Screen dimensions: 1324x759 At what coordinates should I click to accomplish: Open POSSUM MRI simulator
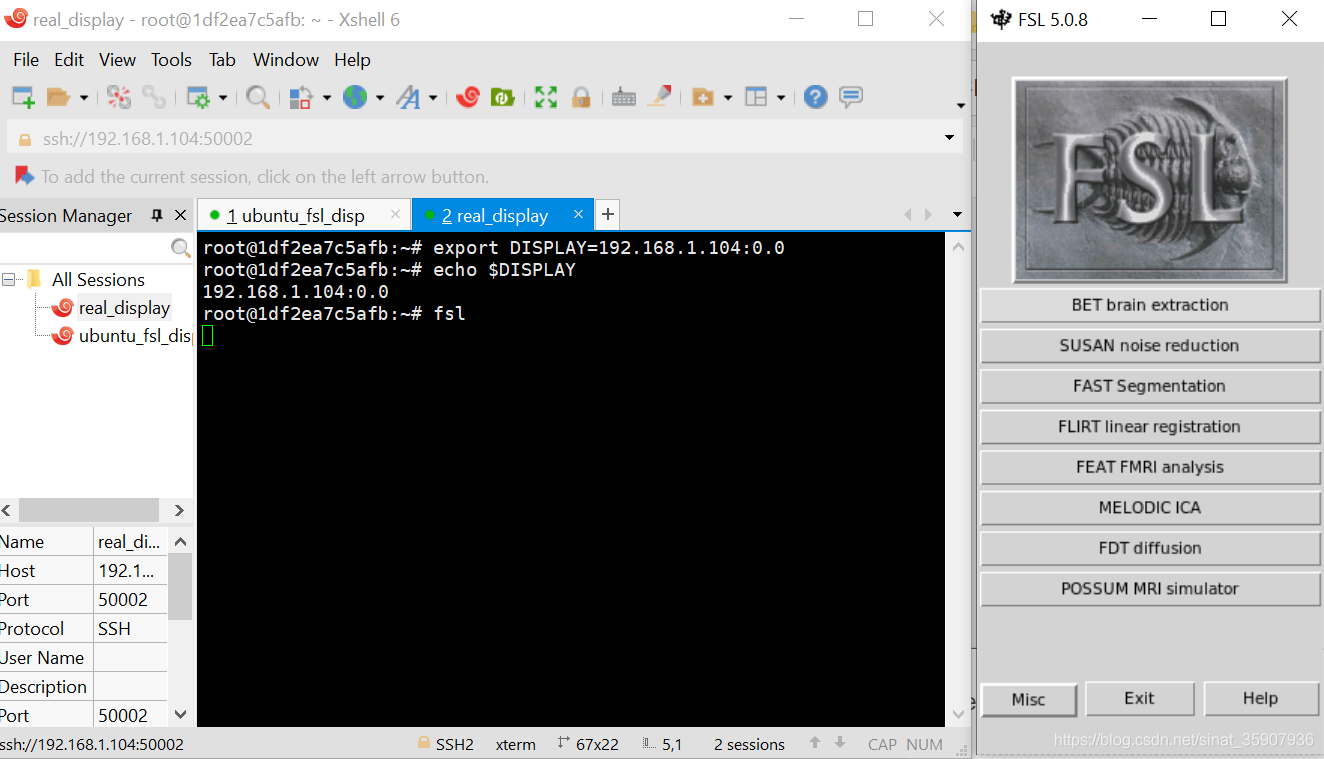coord(1150,589)
